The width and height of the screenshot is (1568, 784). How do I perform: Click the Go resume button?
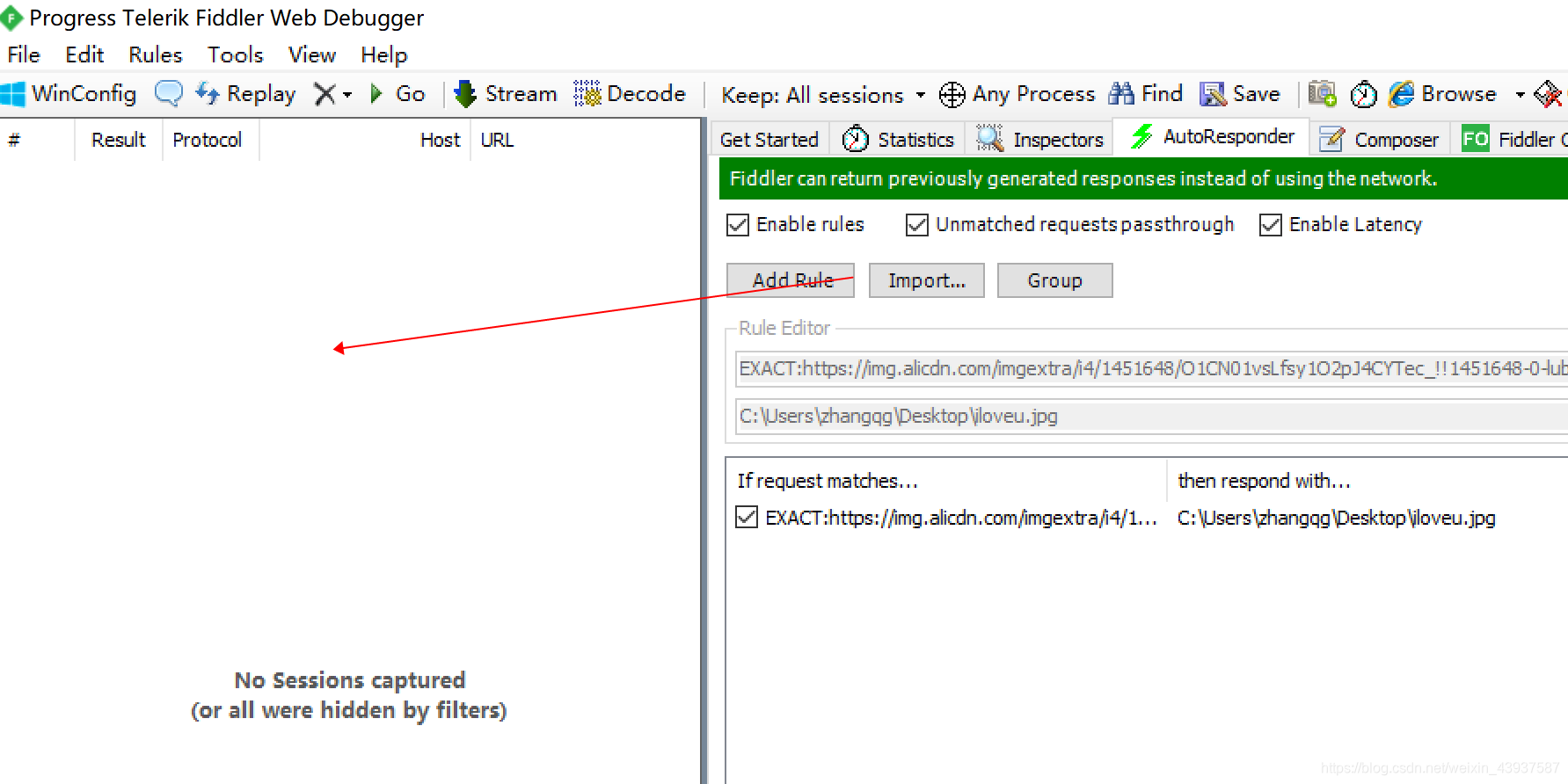[397, 94]
